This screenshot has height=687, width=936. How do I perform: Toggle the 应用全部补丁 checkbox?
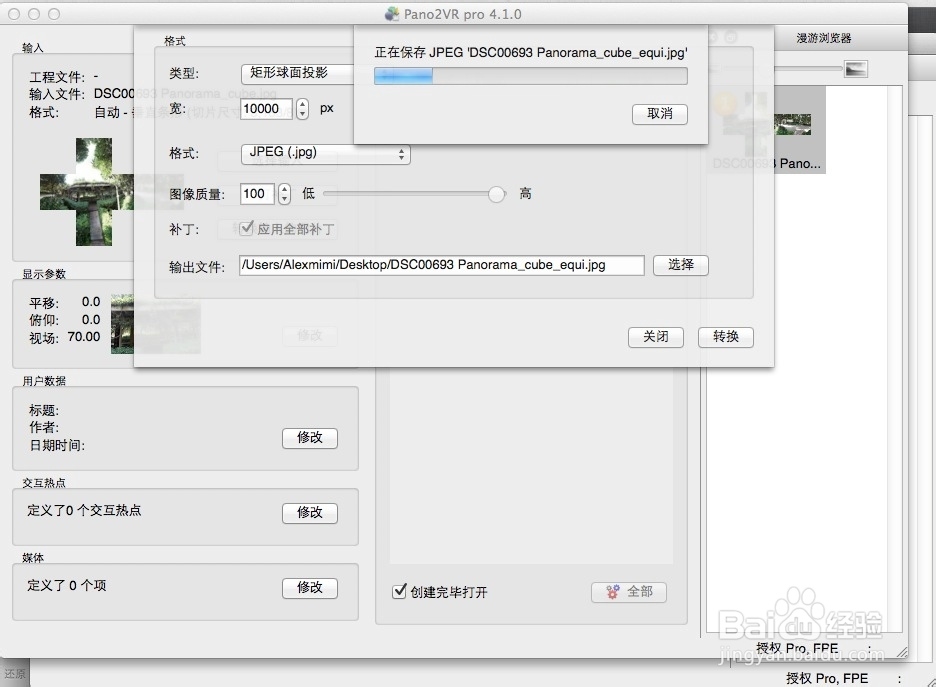(x=248, y=229)
